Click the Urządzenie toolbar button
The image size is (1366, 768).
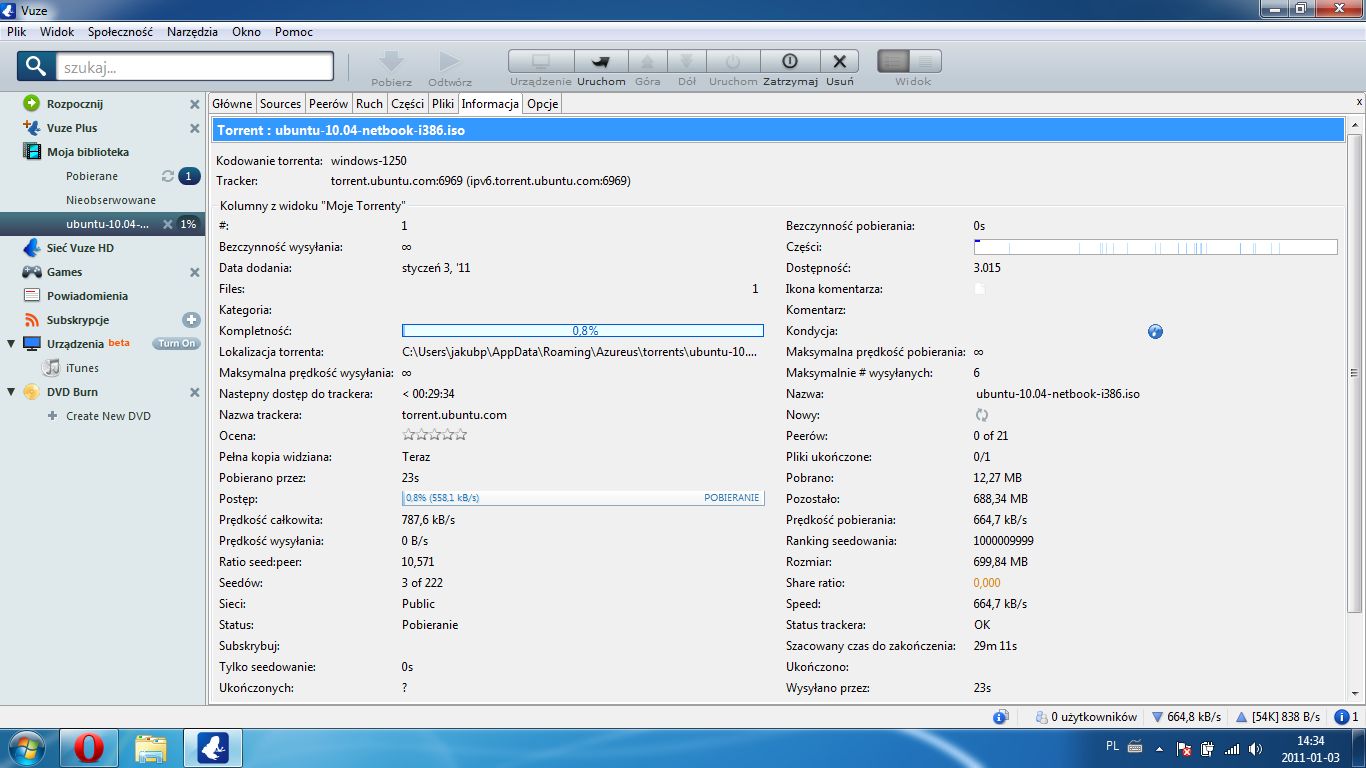point(541,62)
